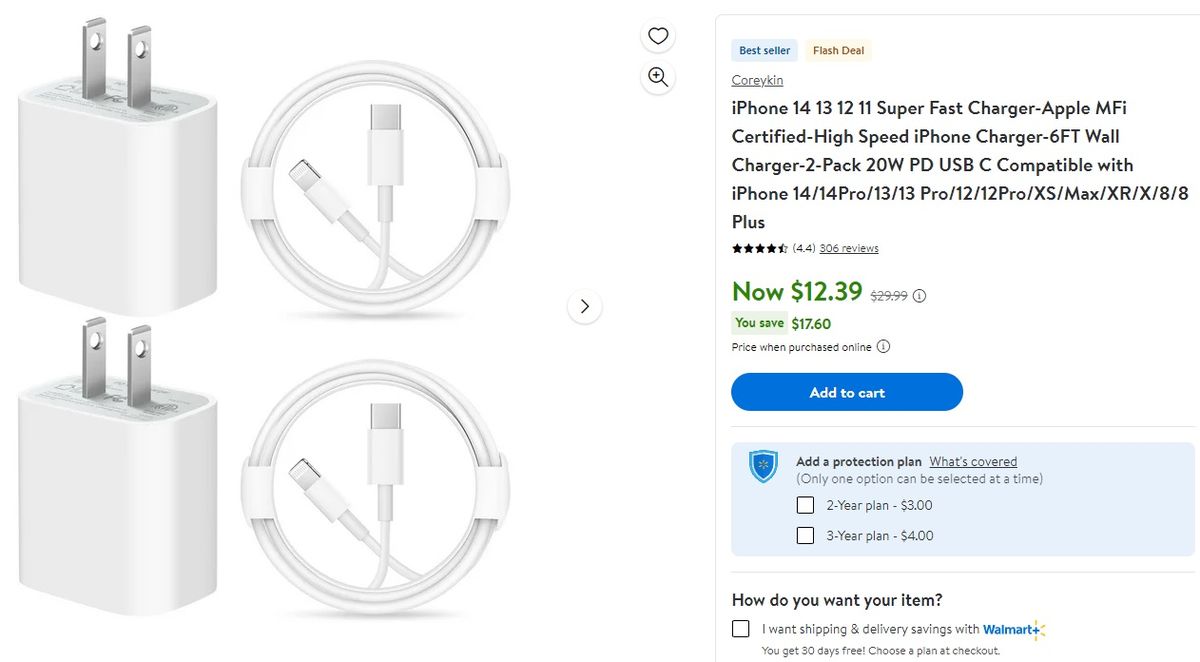This screenshot has height=662, width=1200.
Task: Check shipping savings with Walmart+
Action: [x=740, y=629]
